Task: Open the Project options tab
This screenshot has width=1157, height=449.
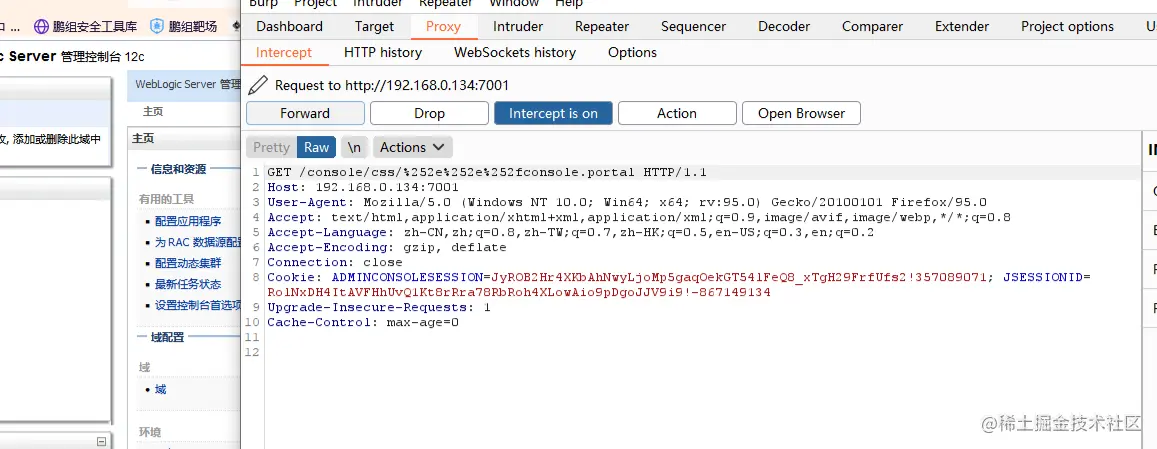Action: pyautogui.click(x=1068, y=27)
